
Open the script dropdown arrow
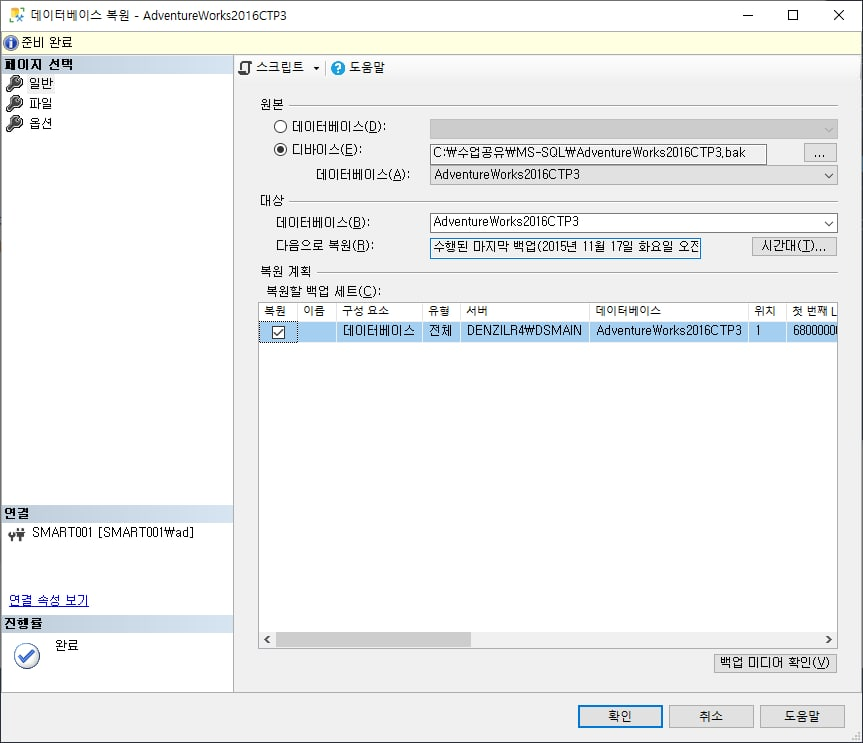tap(316, 68)
